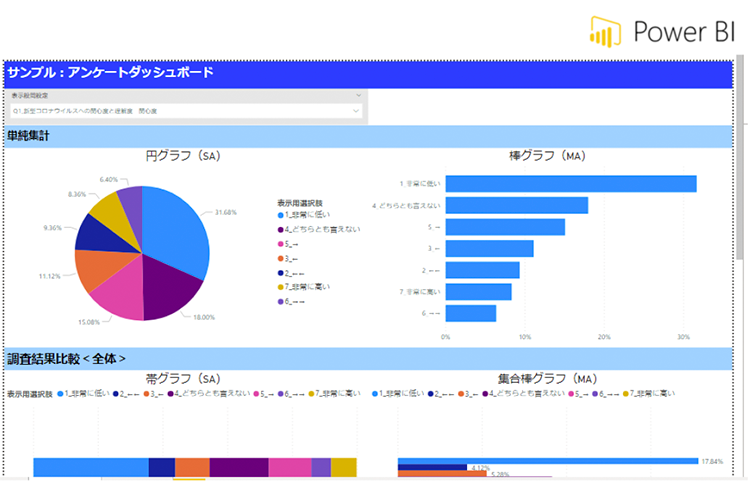Select the shortest bar labeled 6.→→
750x494 pixels.
coord(470,313)
